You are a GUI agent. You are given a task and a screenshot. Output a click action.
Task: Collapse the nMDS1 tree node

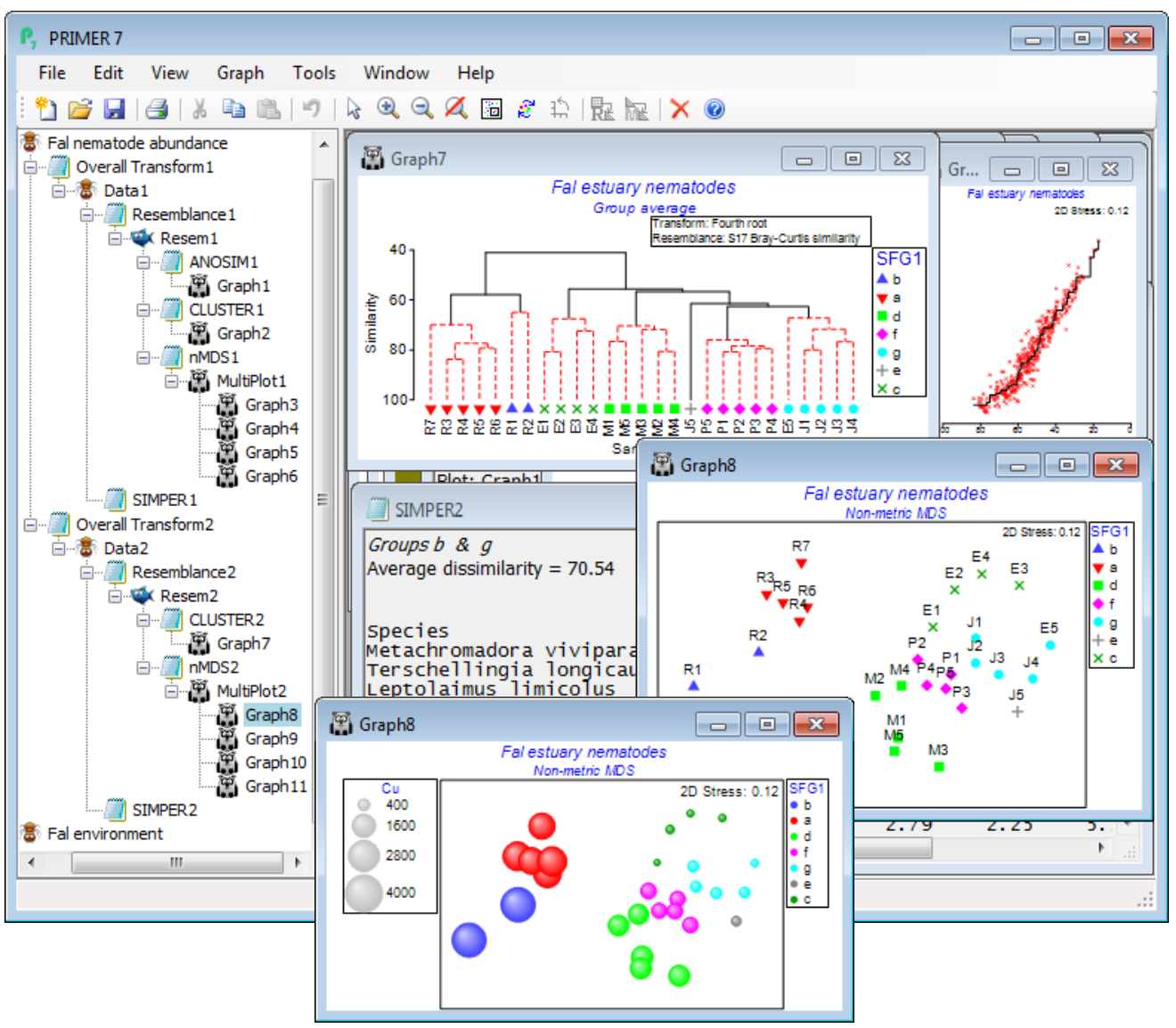[143, 357]
